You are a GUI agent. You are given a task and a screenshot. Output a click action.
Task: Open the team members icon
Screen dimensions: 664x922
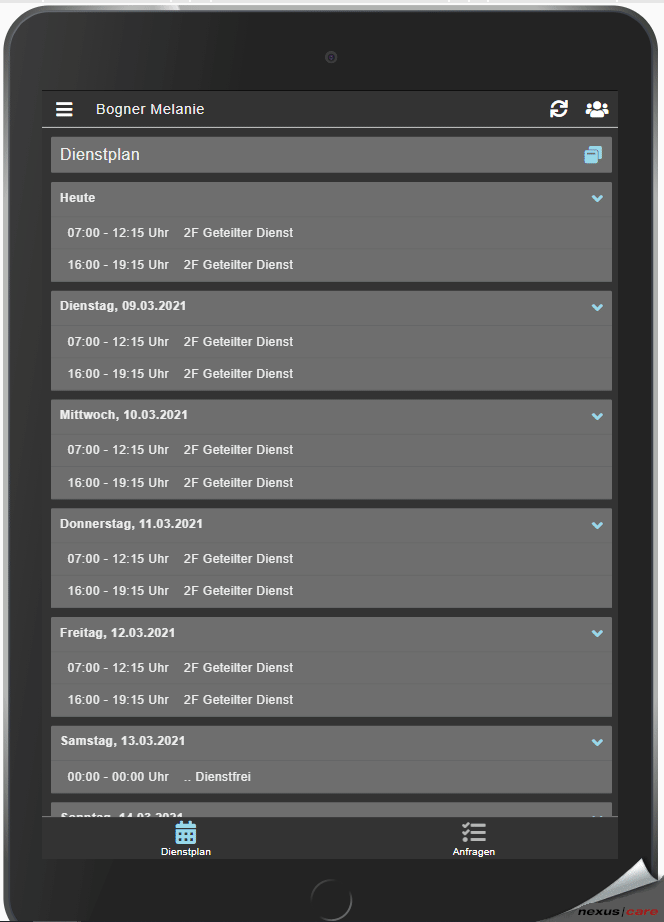click(x=597, y=109)
